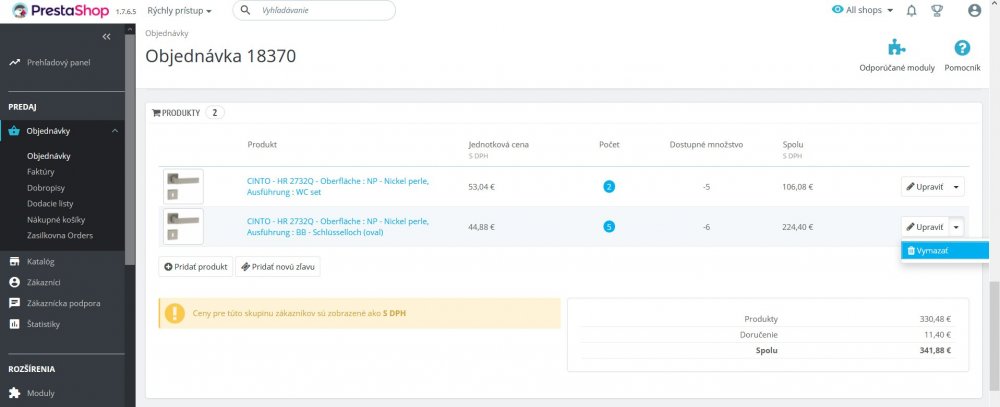Open the Rýchly prístup dropdown
This screenshot has height=407, width=1000.
(x=179, y=10)
